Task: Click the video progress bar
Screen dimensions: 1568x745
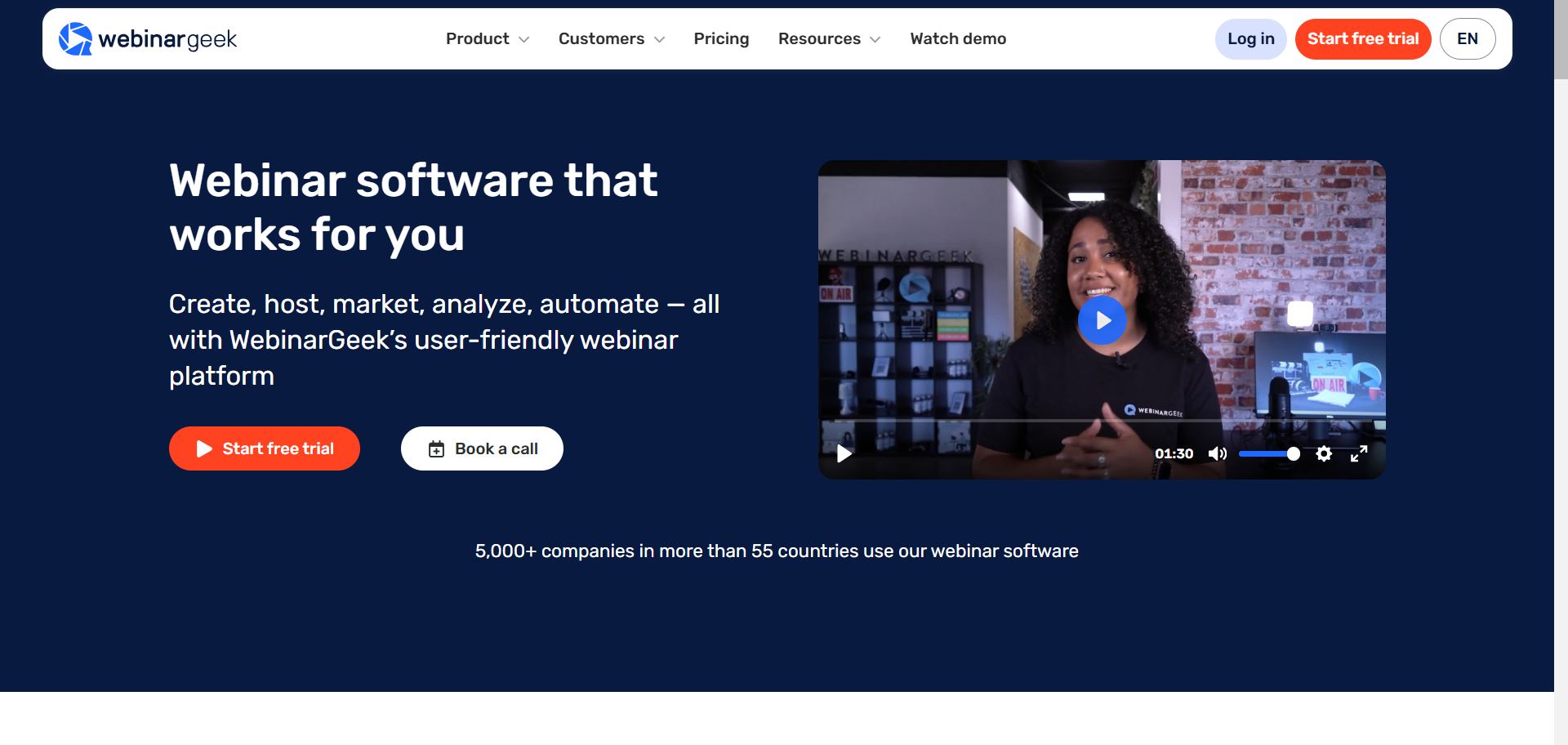Action: pos(1102,421)
